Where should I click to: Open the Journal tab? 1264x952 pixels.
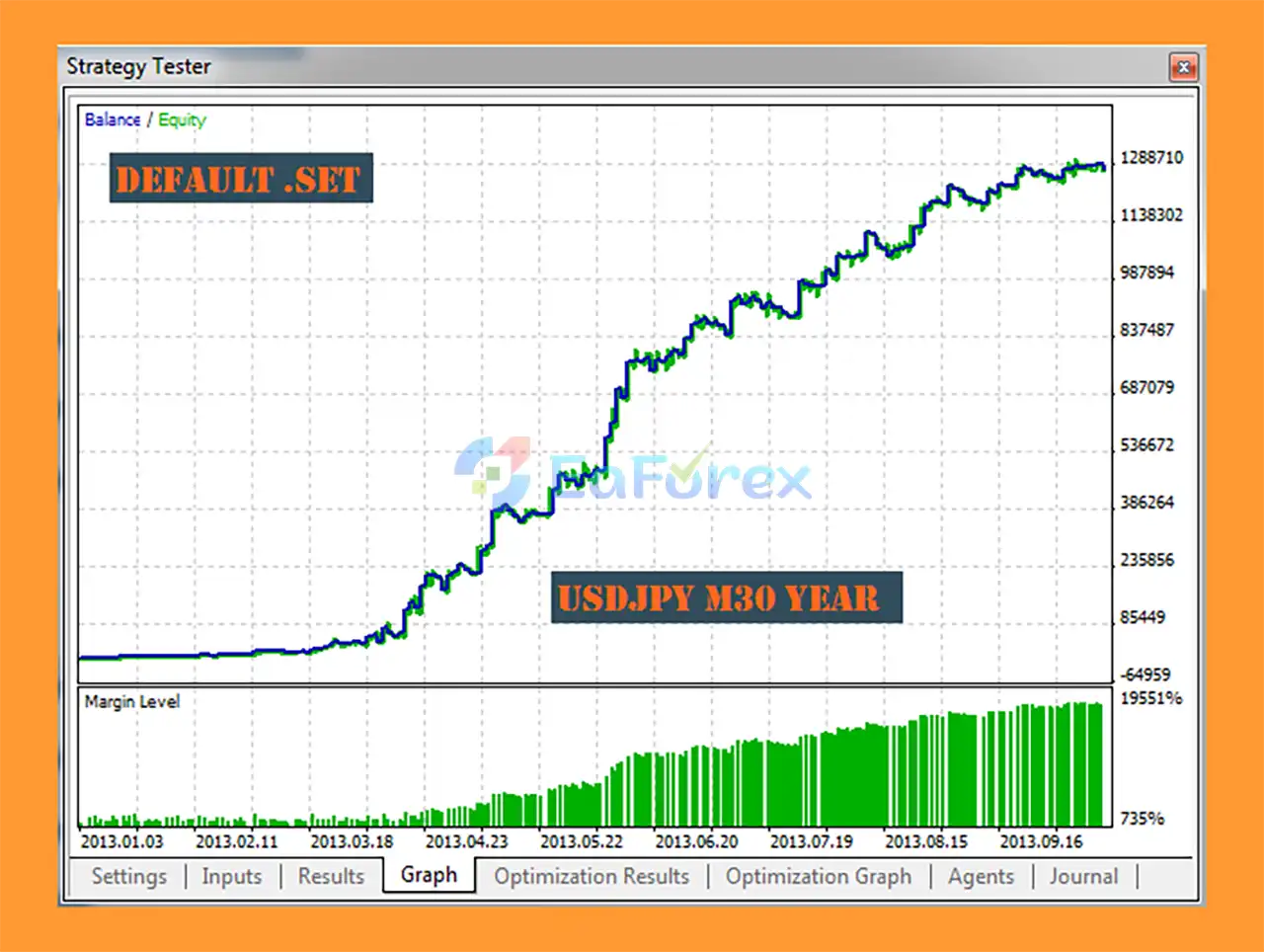[x=1083, y=876]
